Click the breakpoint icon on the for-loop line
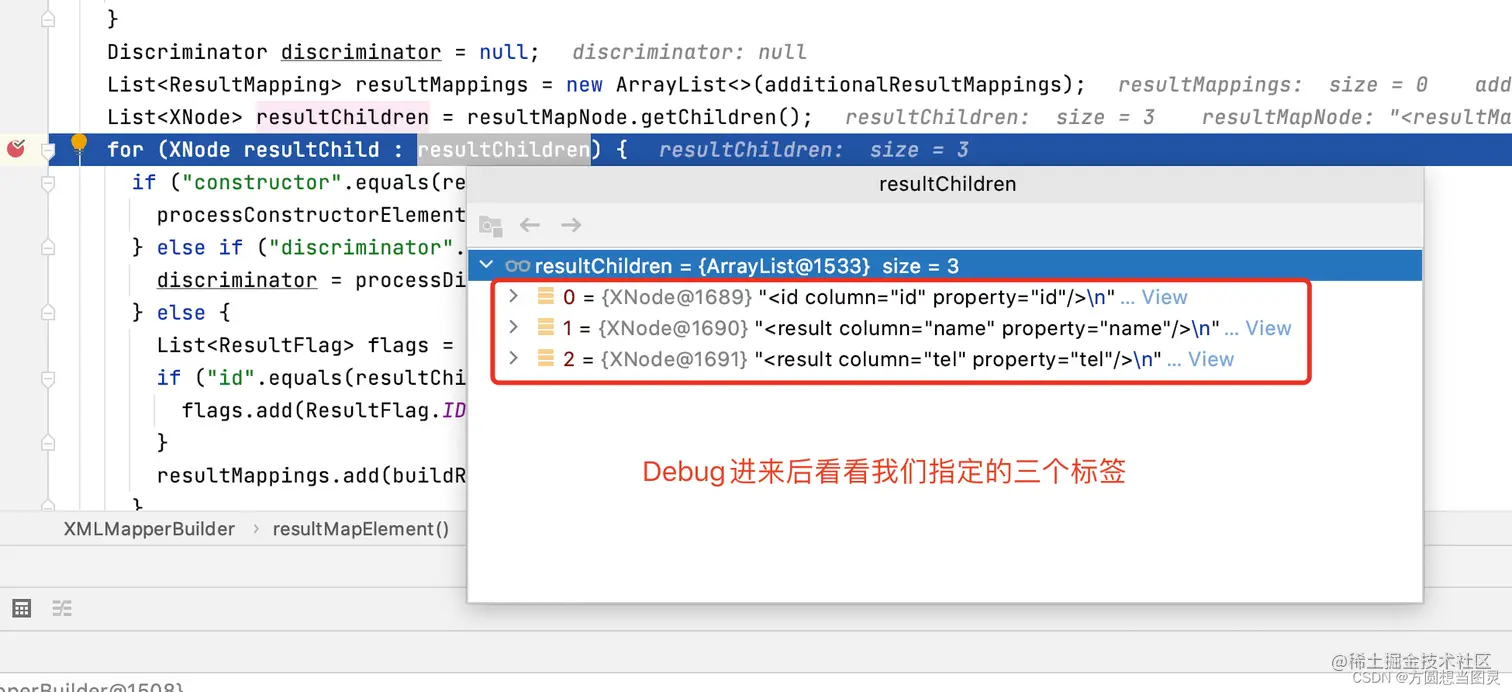Image resolution: width=1512 pixels, height=692 pixels. pyautogui.click(x=15, y=149)
